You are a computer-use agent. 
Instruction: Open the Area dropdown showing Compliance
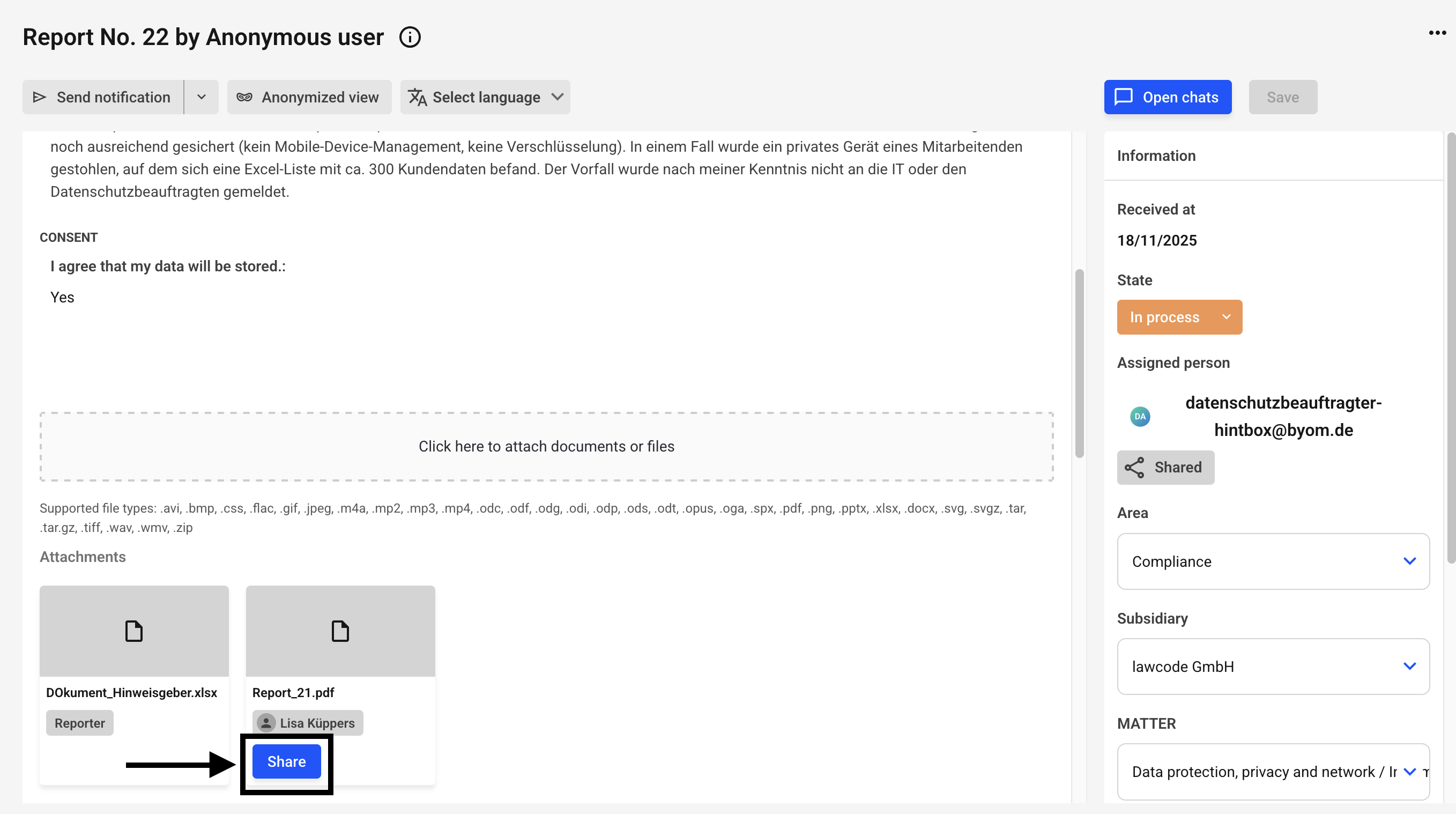click(x=1273, y=561)
